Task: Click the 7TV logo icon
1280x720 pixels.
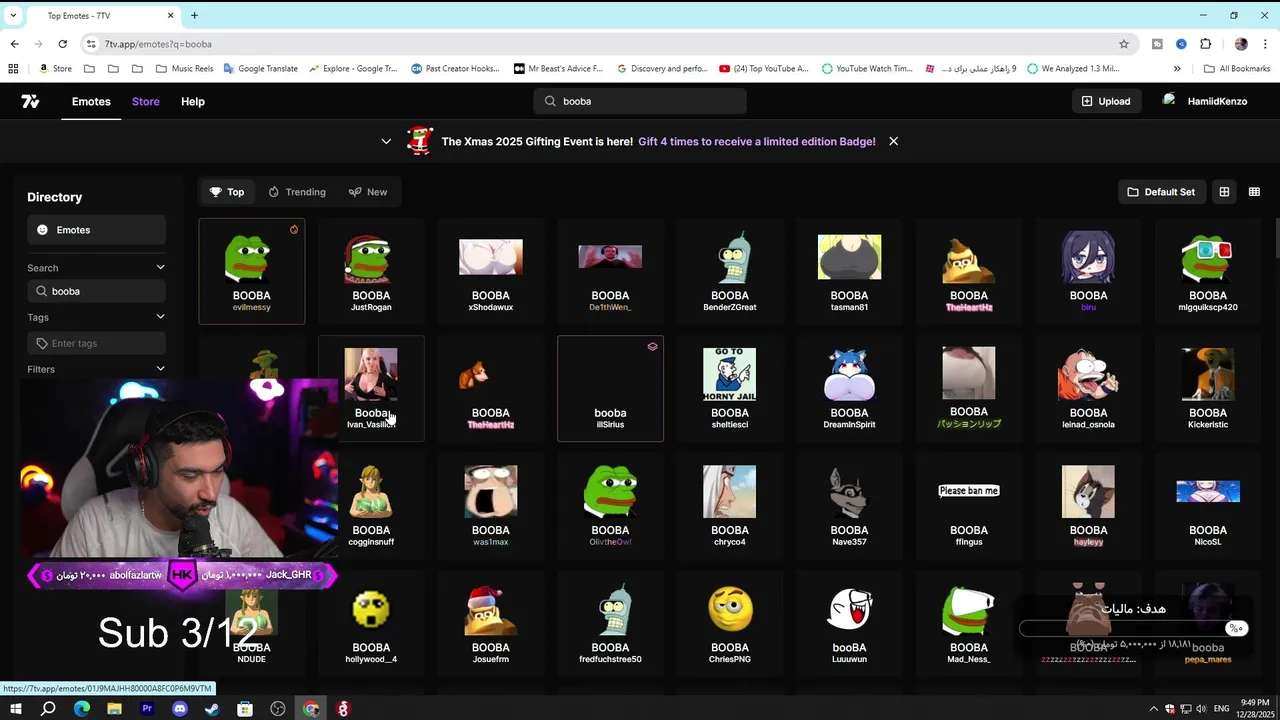Action: click(30, 101)
